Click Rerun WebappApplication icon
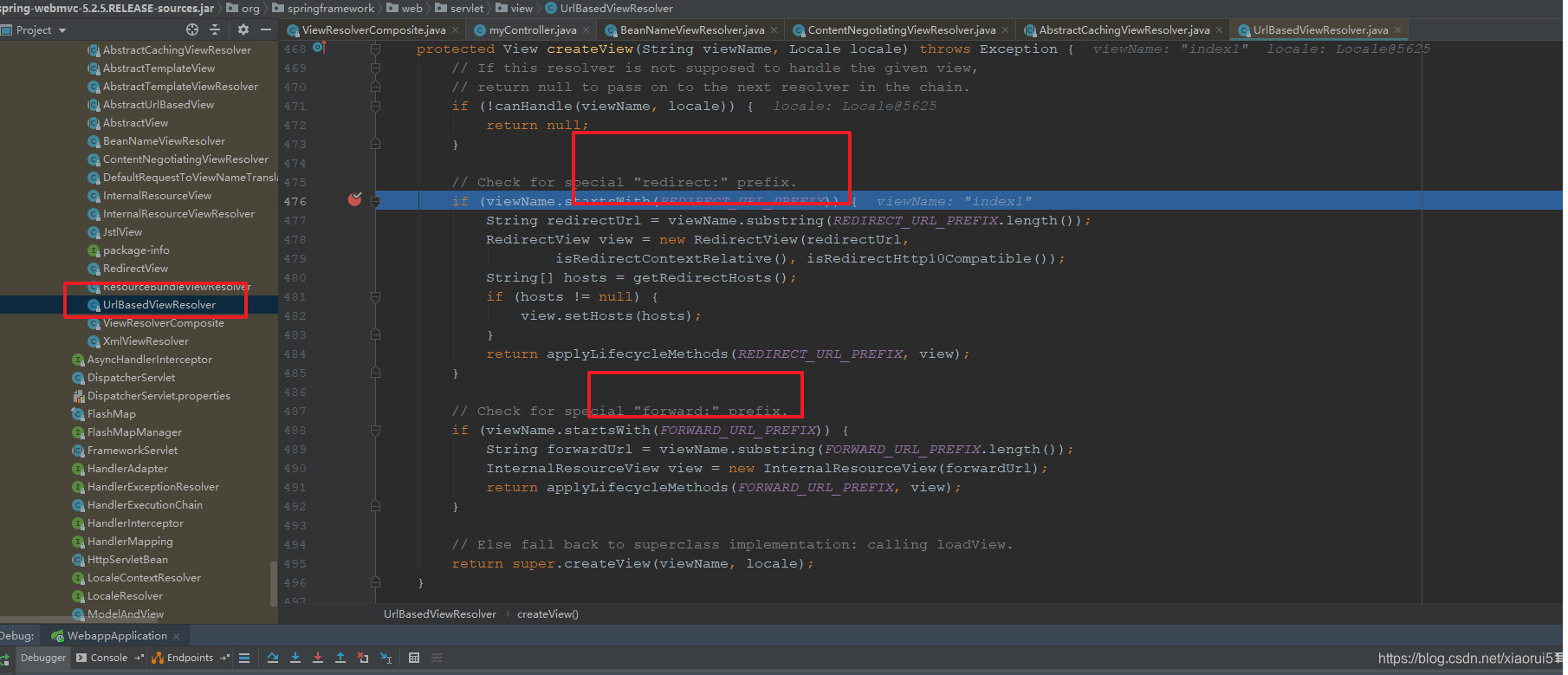This screenshot has width=1568, height=675. click(5, 660)
